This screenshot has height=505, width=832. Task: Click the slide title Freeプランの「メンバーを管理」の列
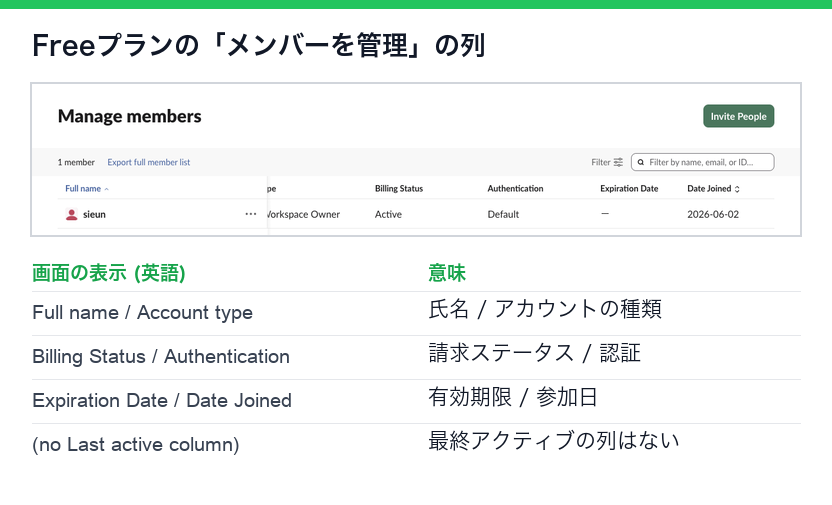(x=258, y=45)
